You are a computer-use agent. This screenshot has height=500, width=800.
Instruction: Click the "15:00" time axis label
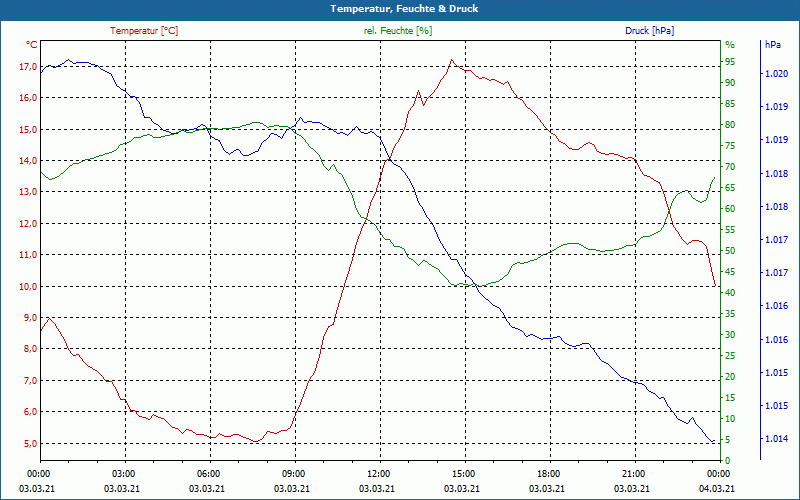[x=465, y=473]
